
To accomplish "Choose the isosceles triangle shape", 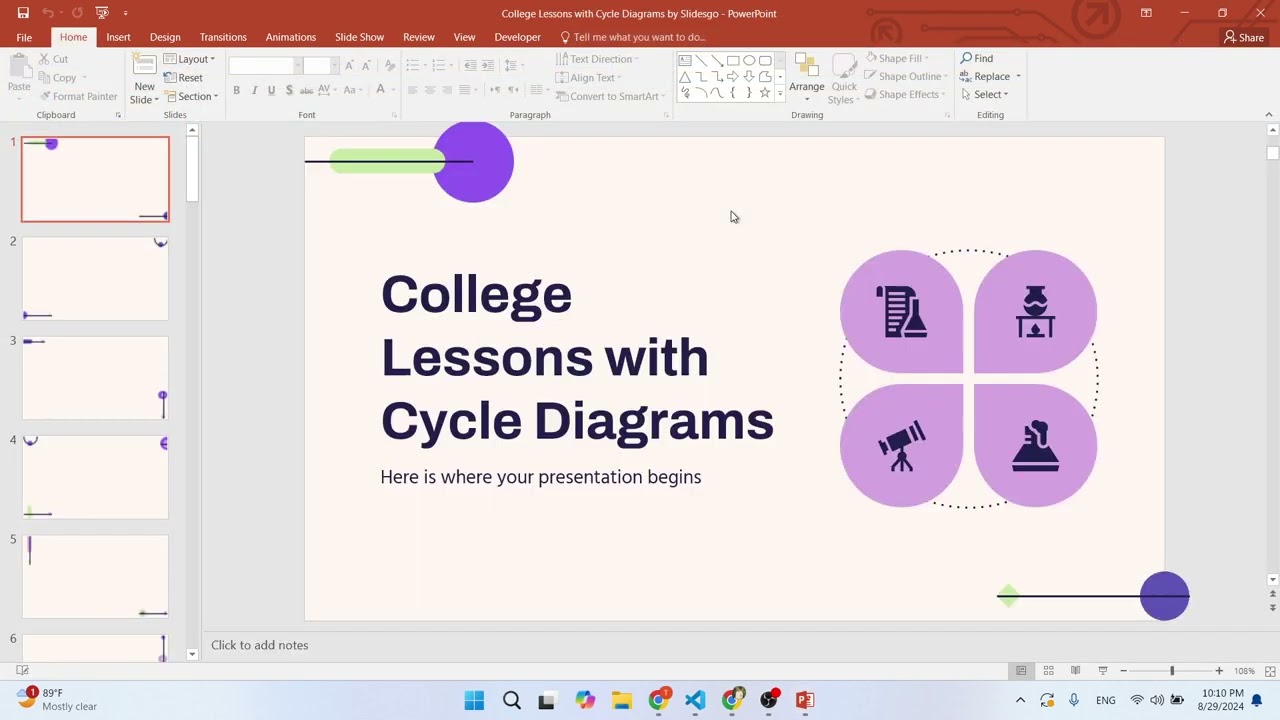I will coord(685,77).
